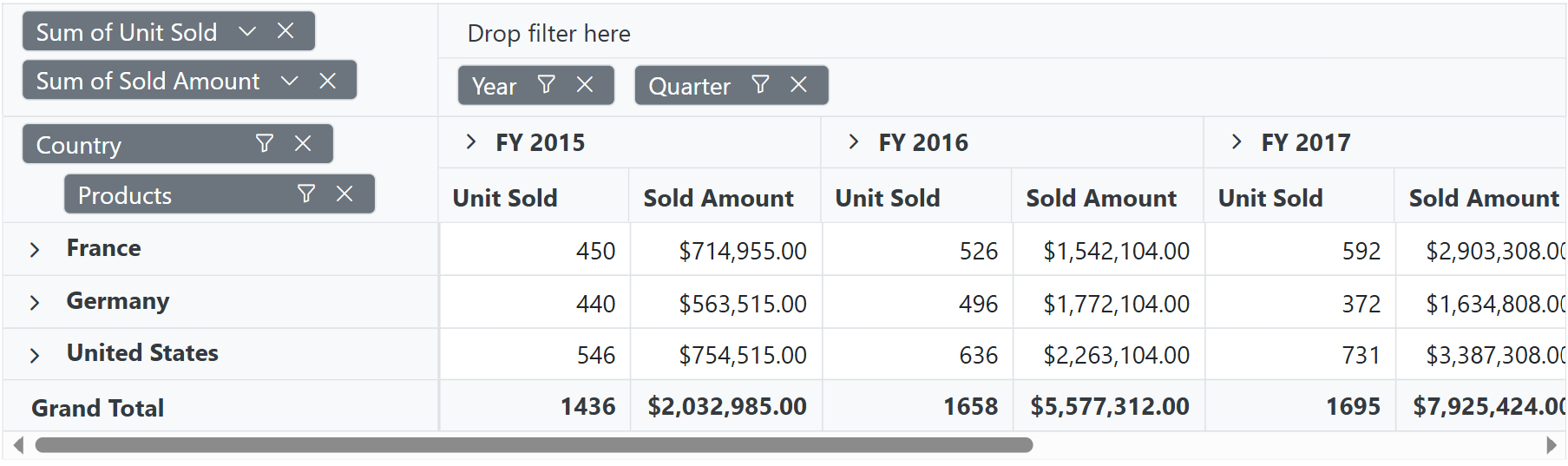Remove the Year field chip
The width and height of the screenshot is (1568, 466).
point(585,84)
